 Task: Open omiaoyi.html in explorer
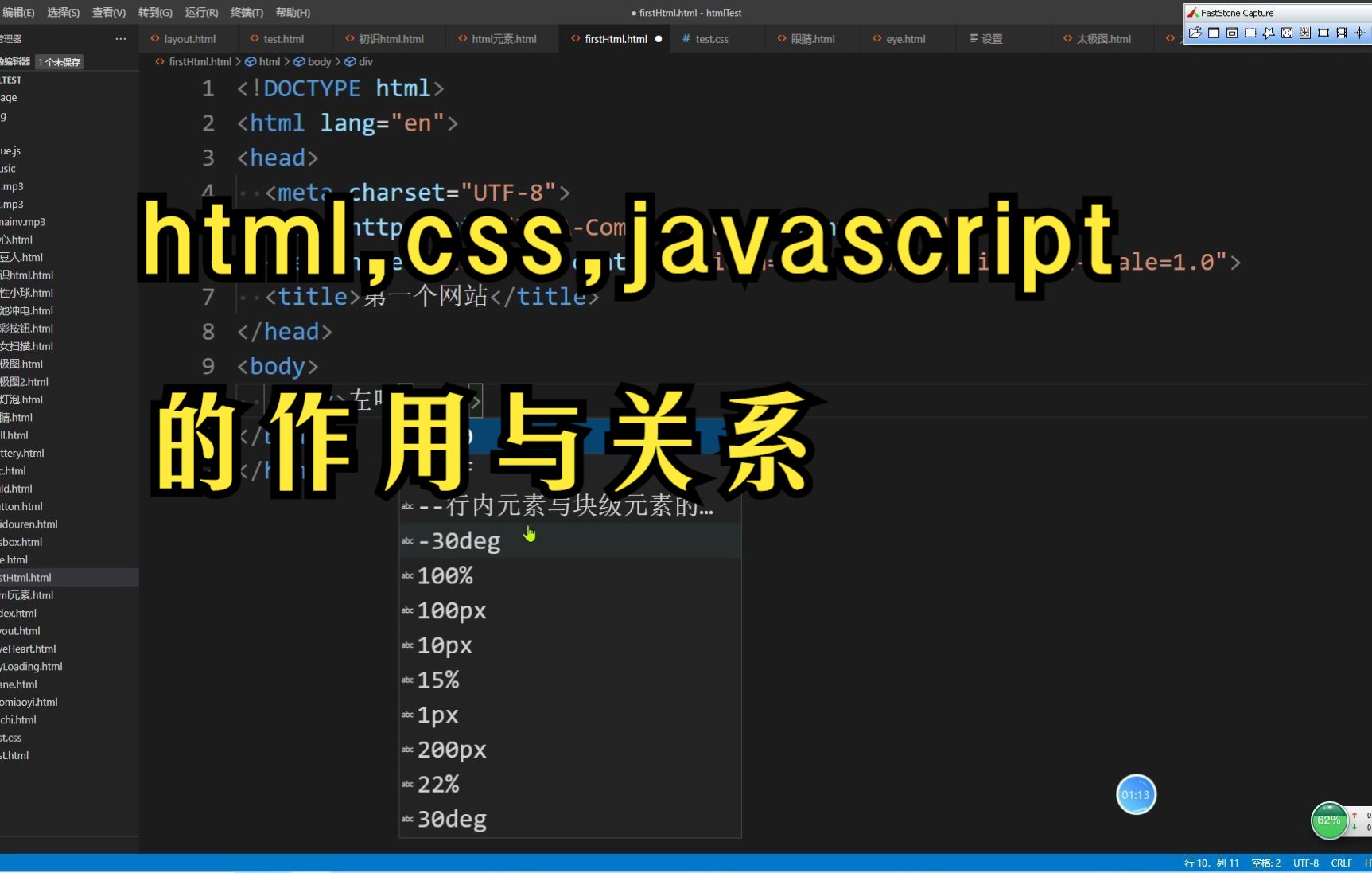[69, 702]
